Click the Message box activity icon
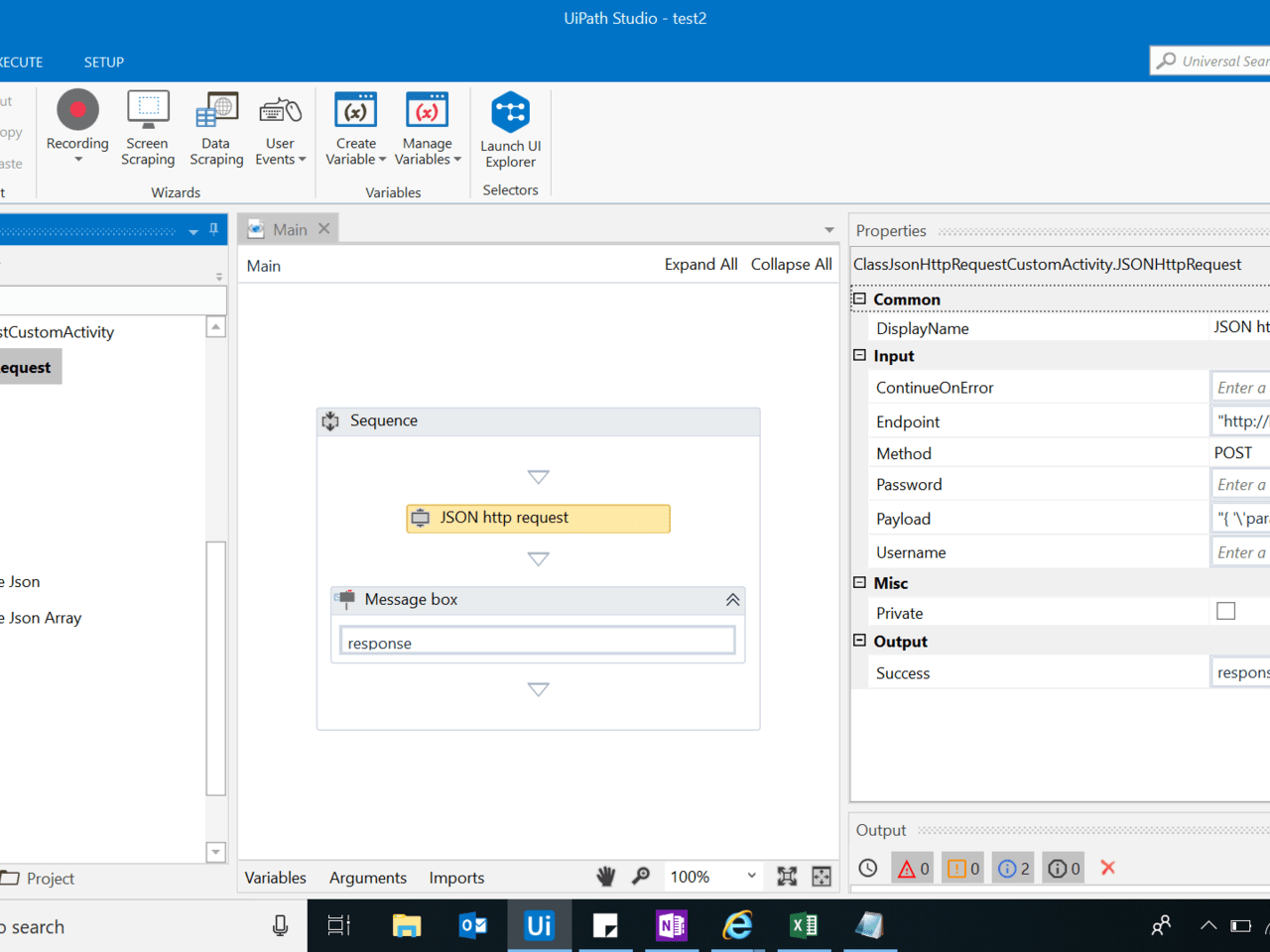The image size is (1270, 952). [345, 599]
